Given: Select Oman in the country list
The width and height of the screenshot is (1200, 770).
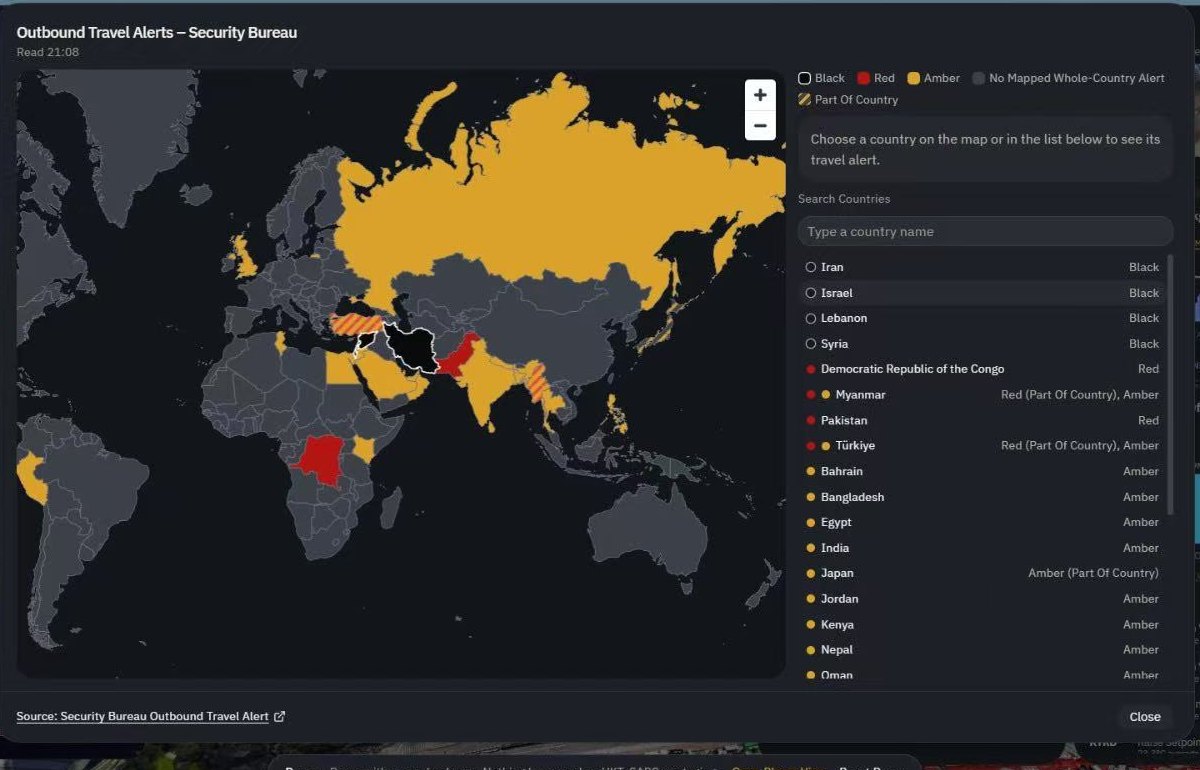Looking at the screenshot, I should (982, 674).
